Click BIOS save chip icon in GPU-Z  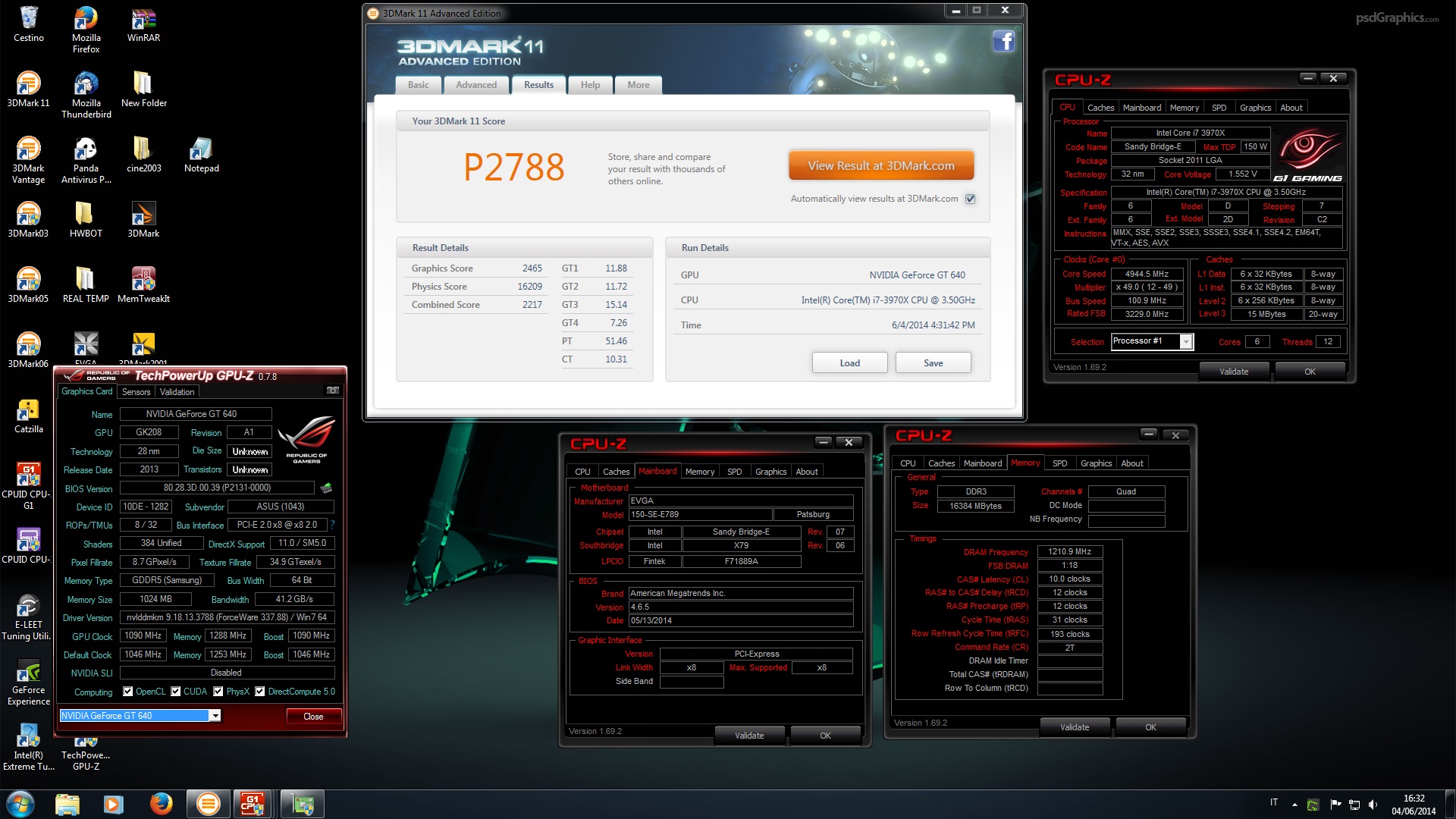326,488
